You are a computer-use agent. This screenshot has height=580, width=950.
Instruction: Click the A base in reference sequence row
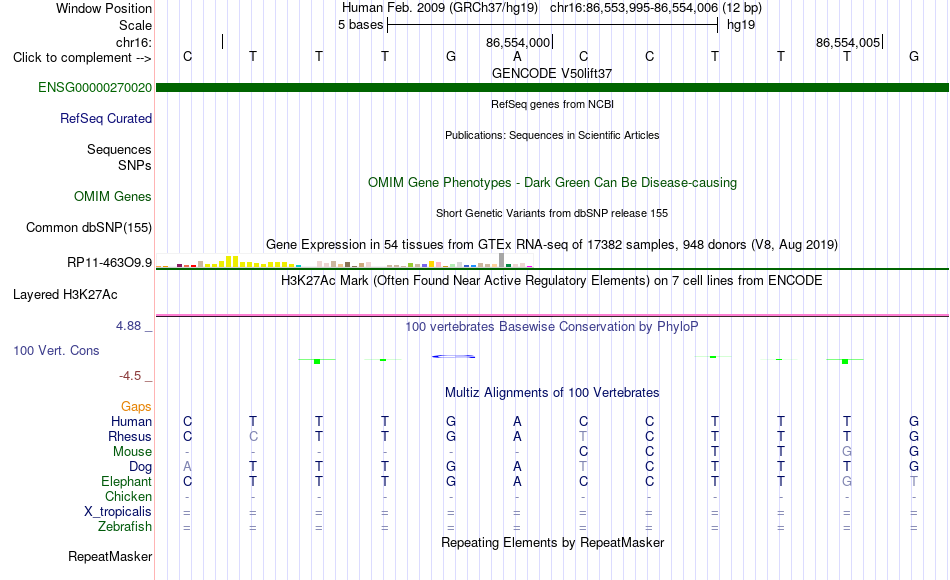click(517, 56)
